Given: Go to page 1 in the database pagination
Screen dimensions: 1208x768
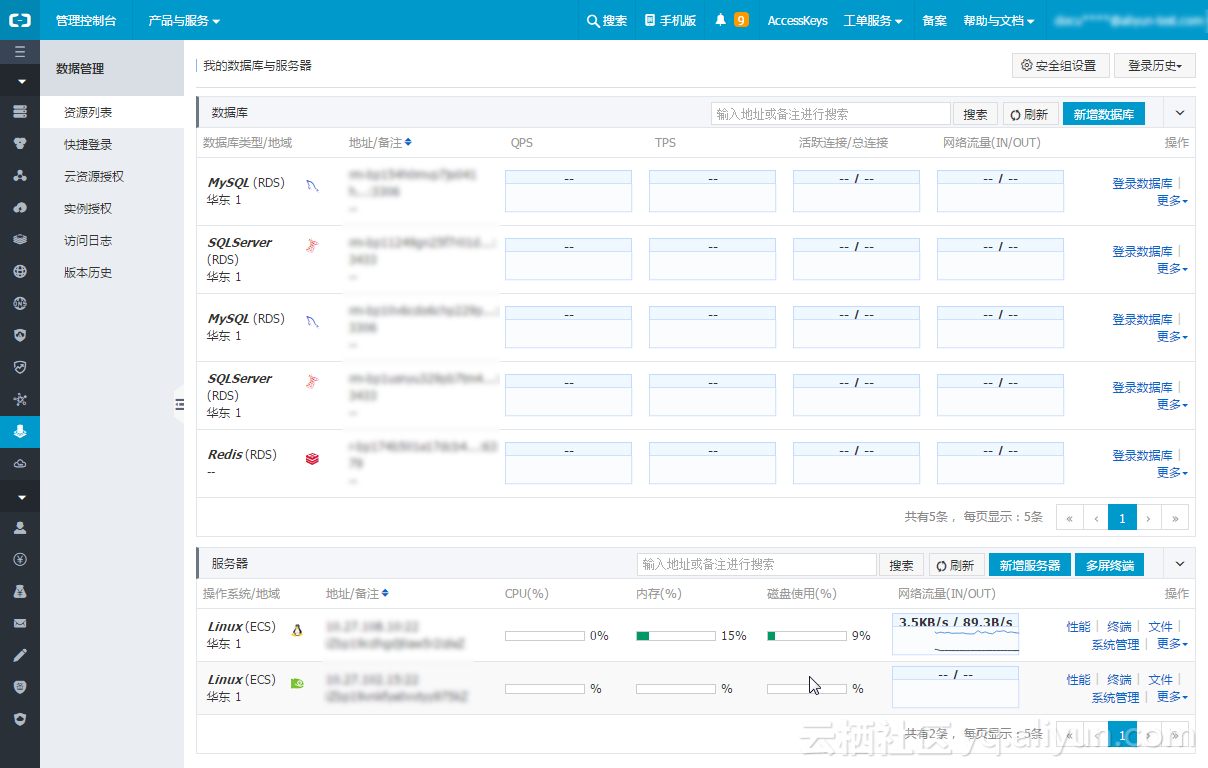Looking at the screenshot, I should click(1122, 517).
